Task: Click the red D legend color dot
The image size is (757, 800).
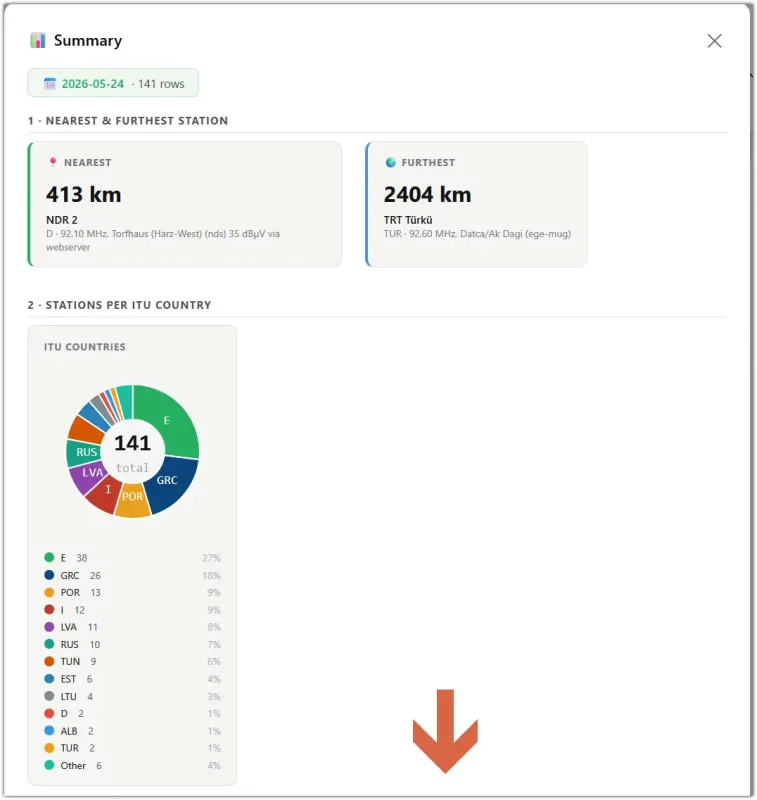Action: point(49,713)
